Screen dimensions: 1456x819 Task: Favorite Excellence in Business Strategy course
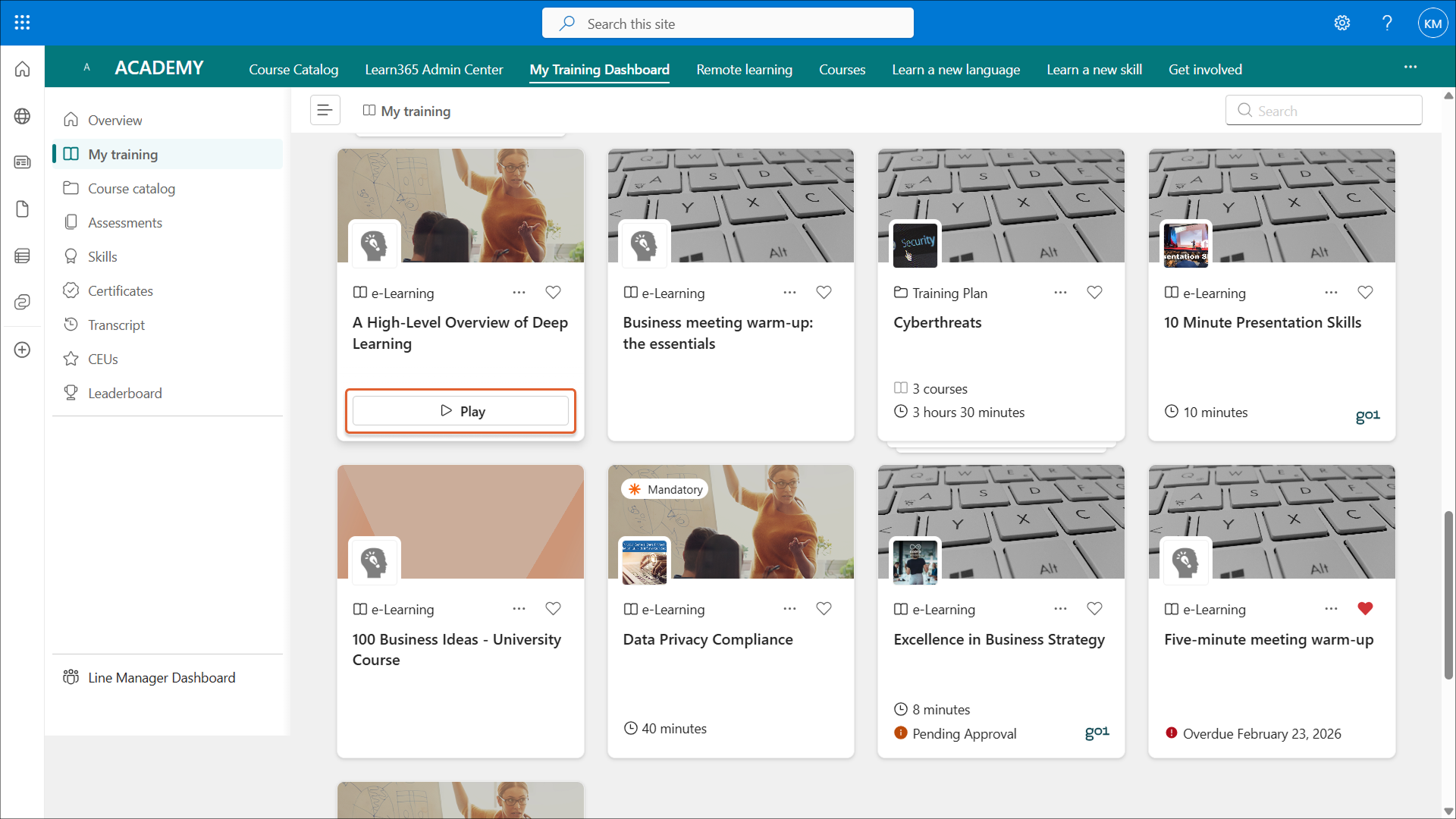[x=1095, y=608]
